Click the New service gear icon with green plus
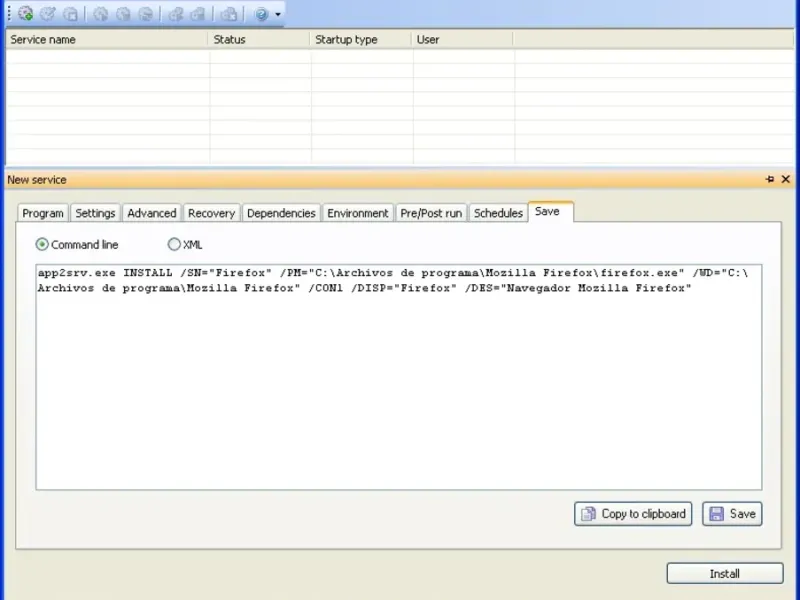The height and width of the screenshot is (600, 800). [x=26, y=14]
